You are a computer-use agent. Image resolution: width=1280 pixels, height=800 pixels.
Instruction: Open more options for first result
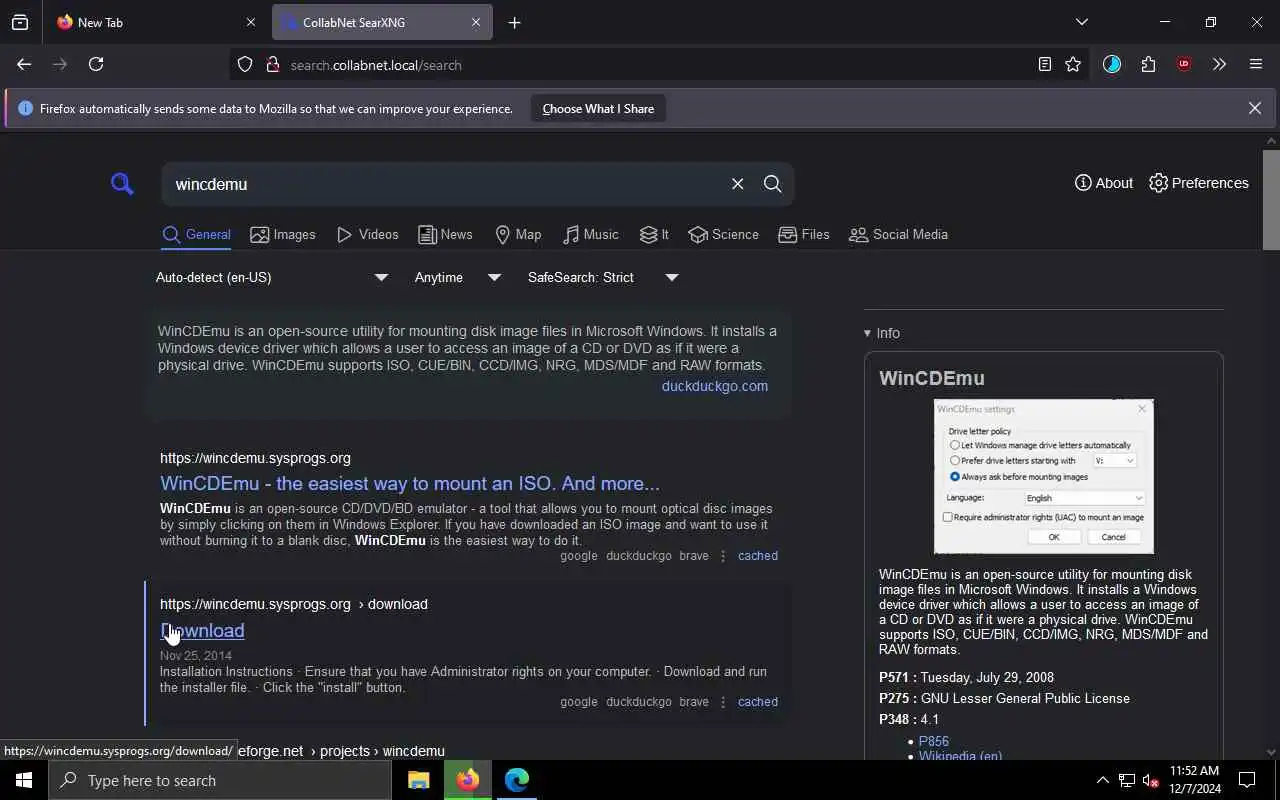click(x=723, y=556)
